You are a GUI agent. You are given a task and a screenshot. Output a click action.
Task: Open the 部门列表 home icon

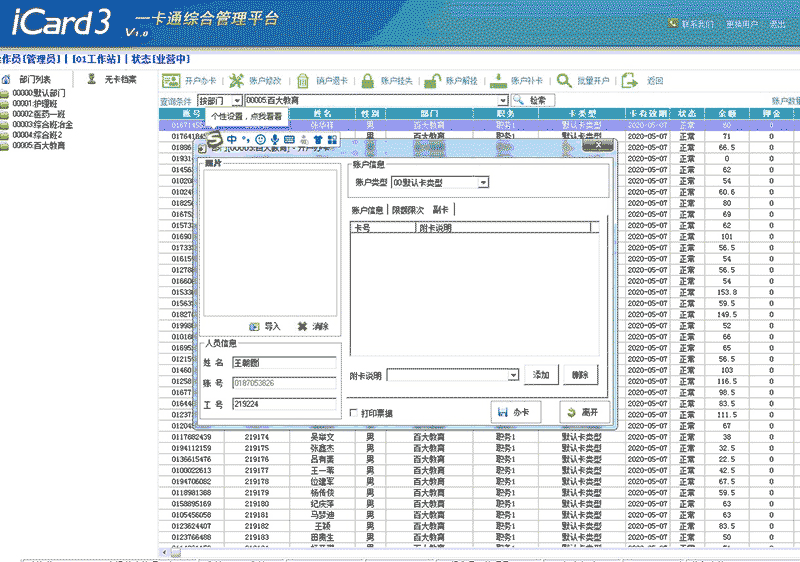[x=6, y=80]
